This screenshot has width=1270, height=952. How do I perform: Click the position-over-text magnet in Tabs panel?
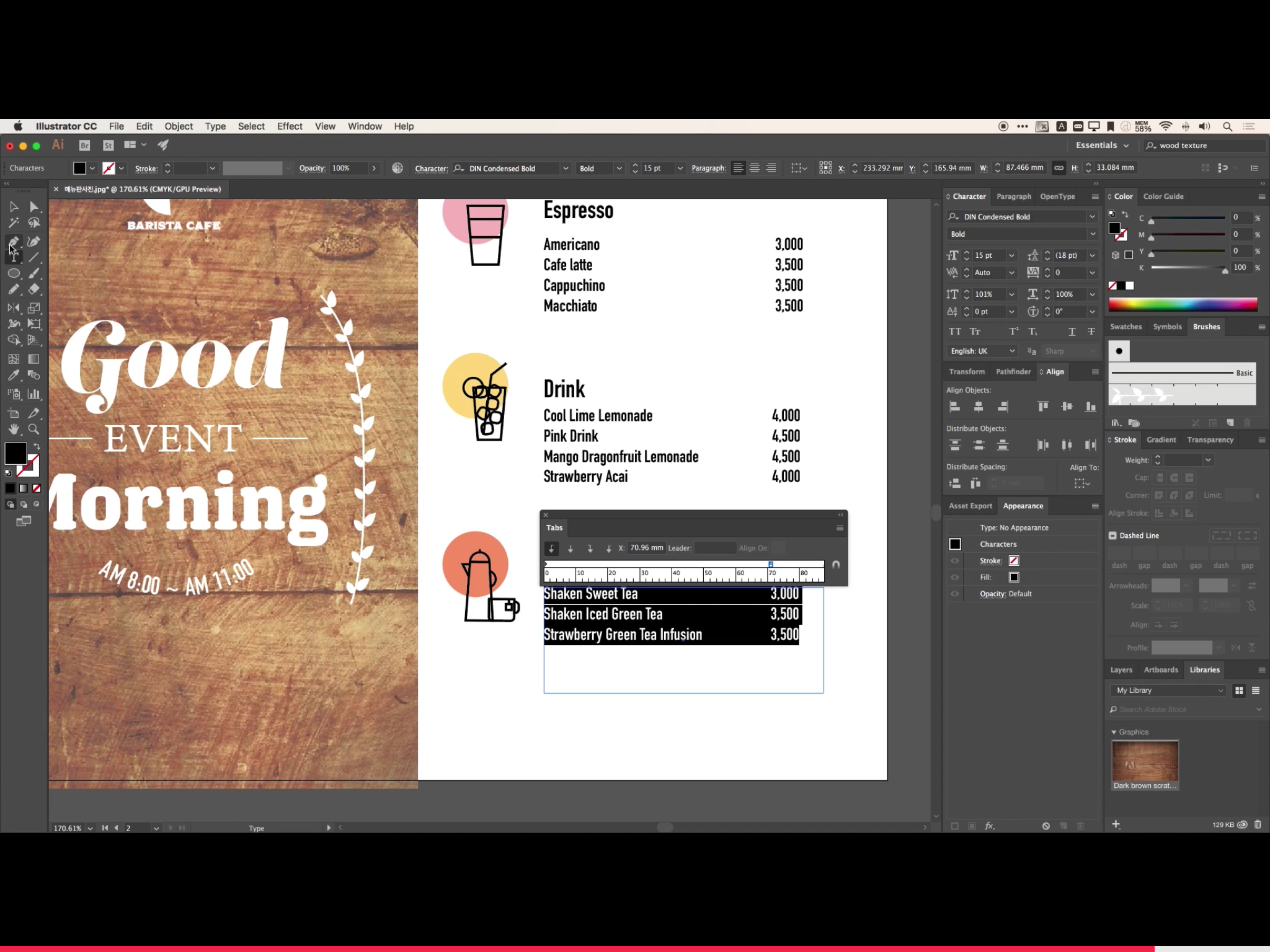pos(836,565)
